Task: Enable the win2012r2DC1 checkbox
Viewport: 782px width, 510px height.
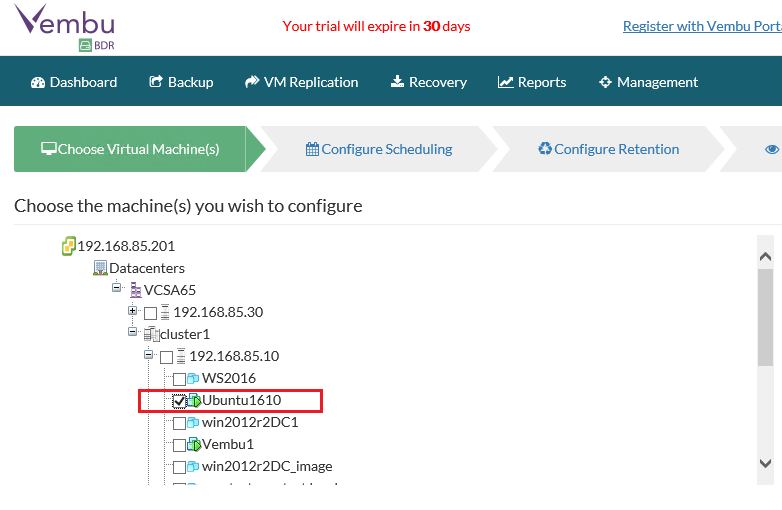Action: coord(179,423)
